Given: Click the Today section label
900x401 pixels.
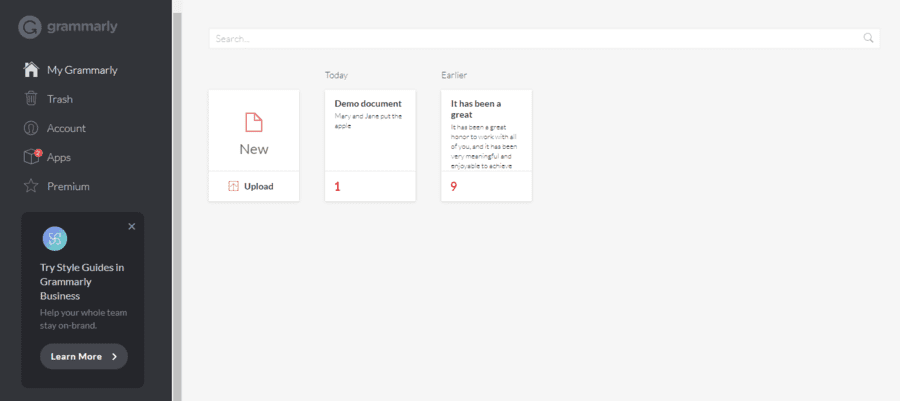Looking at the screenshot, I should [x=336, y=75].
